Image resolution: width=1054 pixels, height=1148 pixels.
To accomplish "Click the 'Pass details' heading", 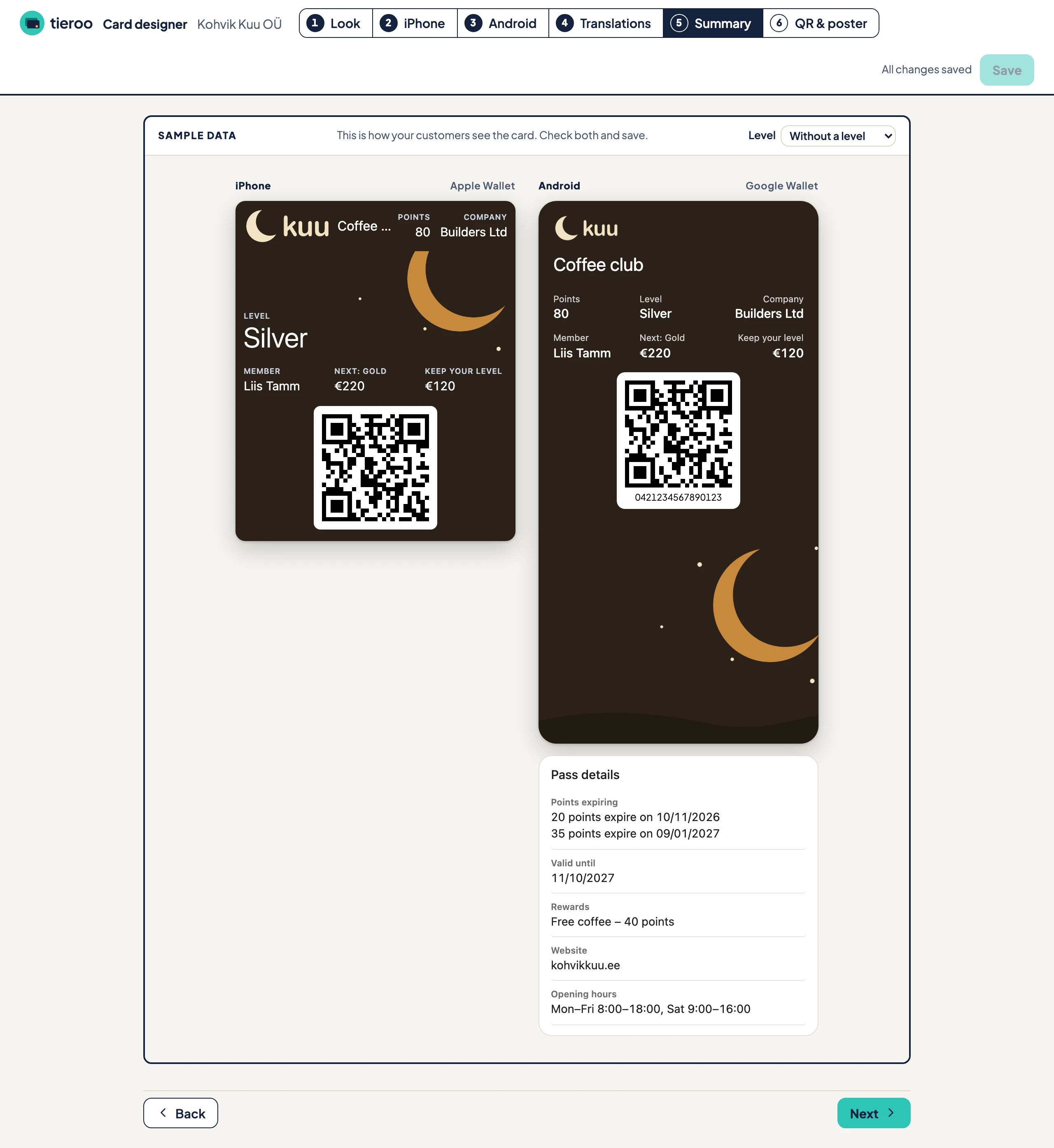I will [x=585, y=775].
